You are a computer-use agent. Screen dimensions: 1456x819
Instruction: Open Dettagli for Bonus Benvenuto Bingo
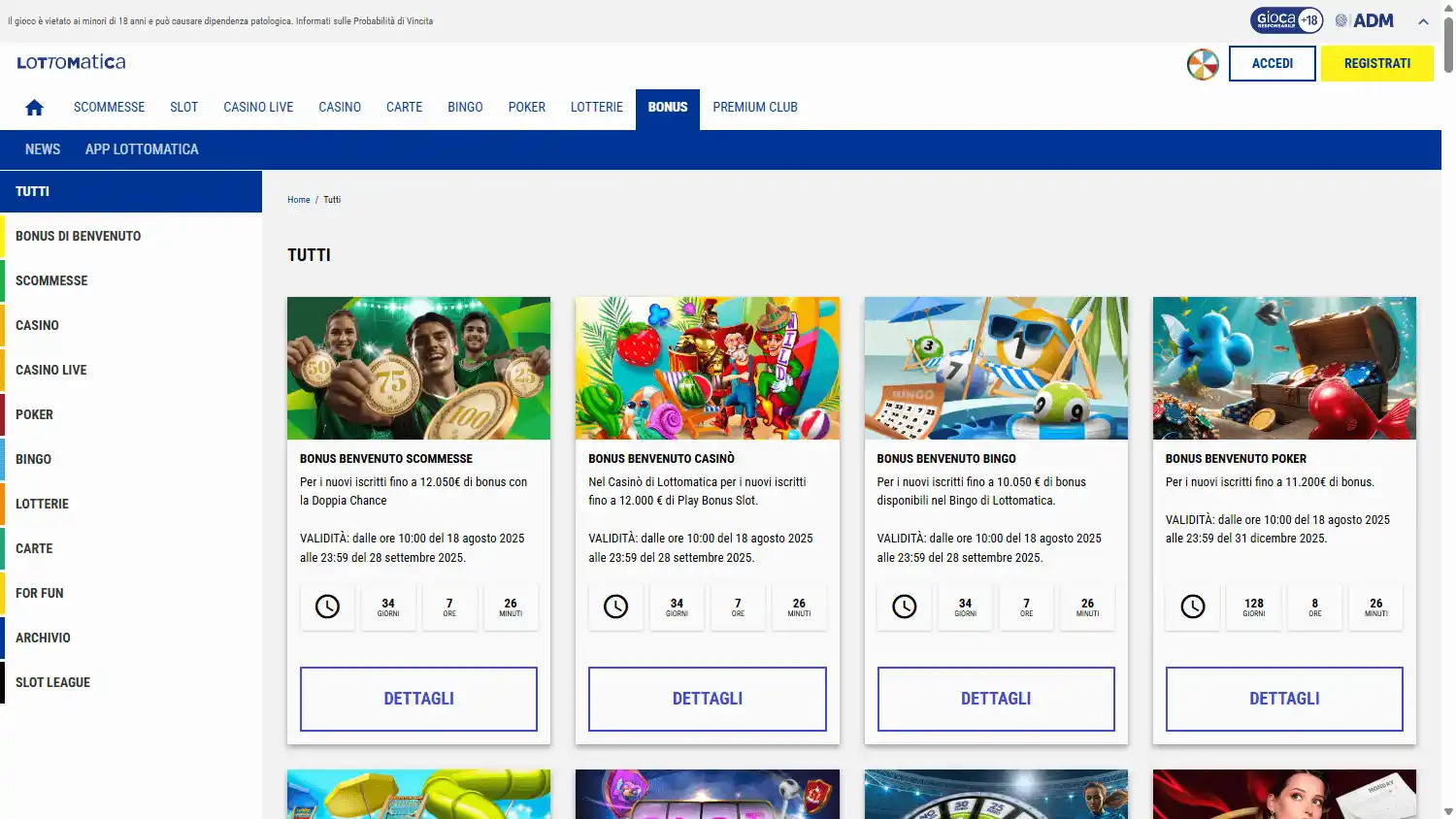[996, 699]
